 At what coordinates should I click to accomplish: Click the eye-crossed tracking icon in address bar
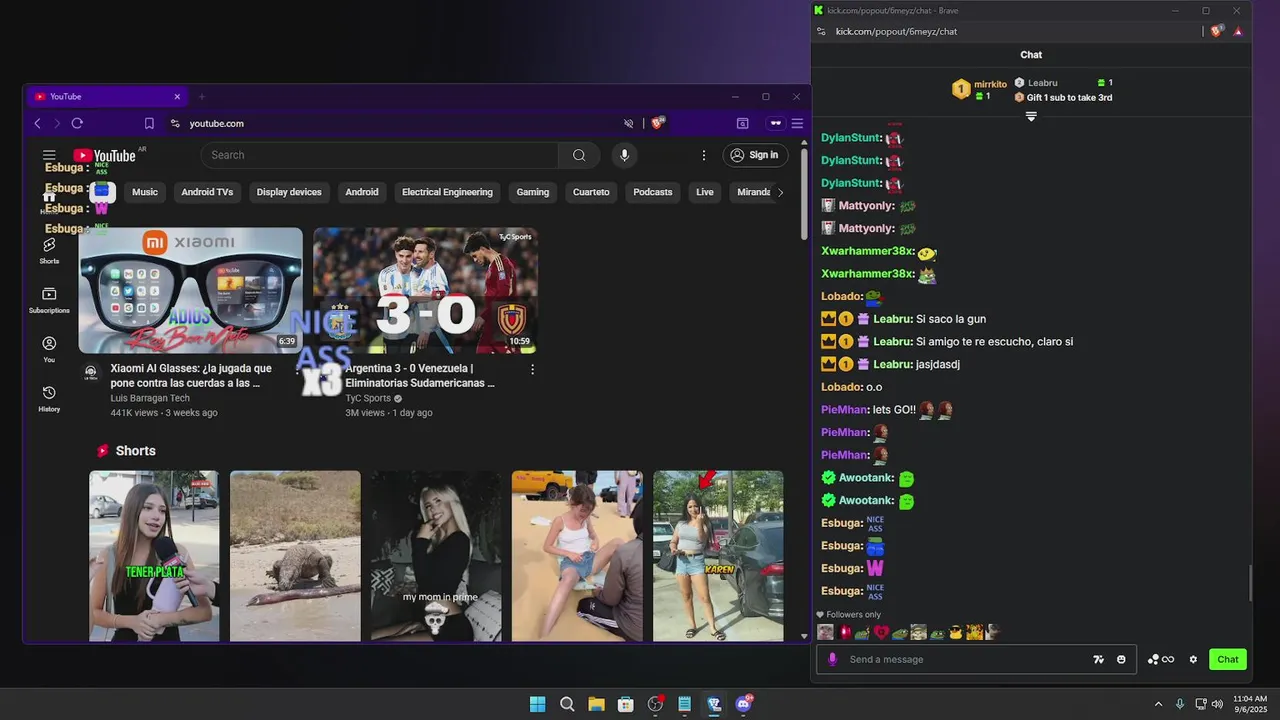[x=629, y=124]
